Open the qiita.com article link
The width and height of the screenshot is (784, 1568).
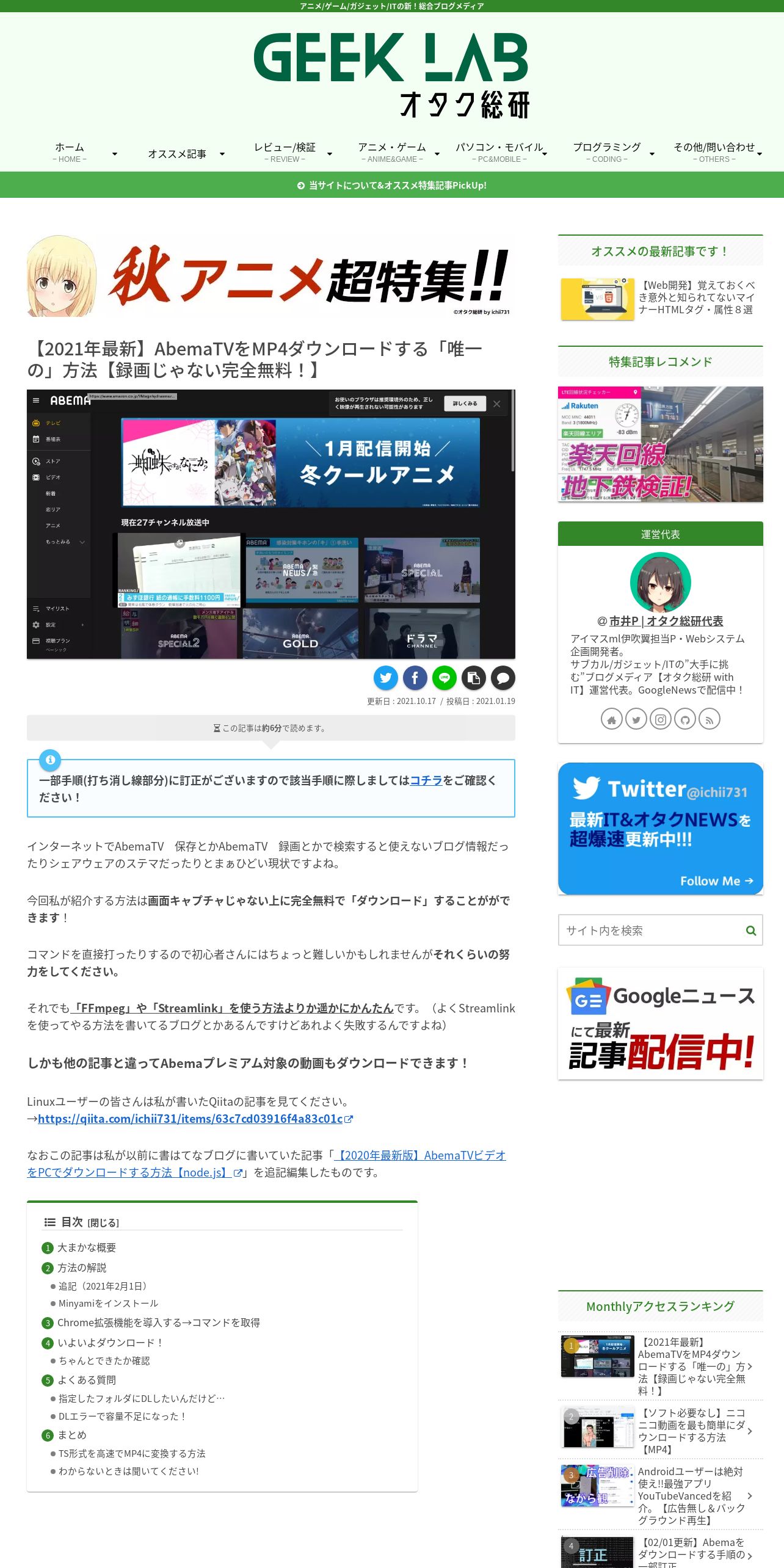[195, 1119]
